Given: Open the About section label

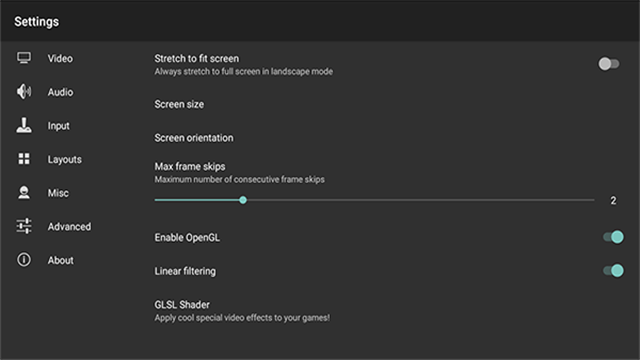Looking at the screenshot, I should (60, 260).
